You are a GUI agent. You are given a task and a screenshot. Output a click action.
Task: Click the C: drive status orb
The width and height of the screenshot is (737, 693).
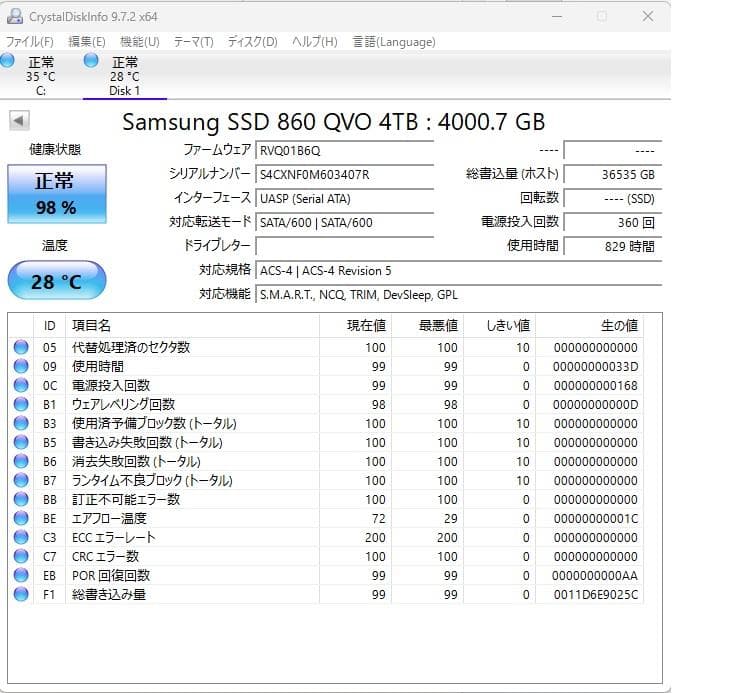pos(7,60)
